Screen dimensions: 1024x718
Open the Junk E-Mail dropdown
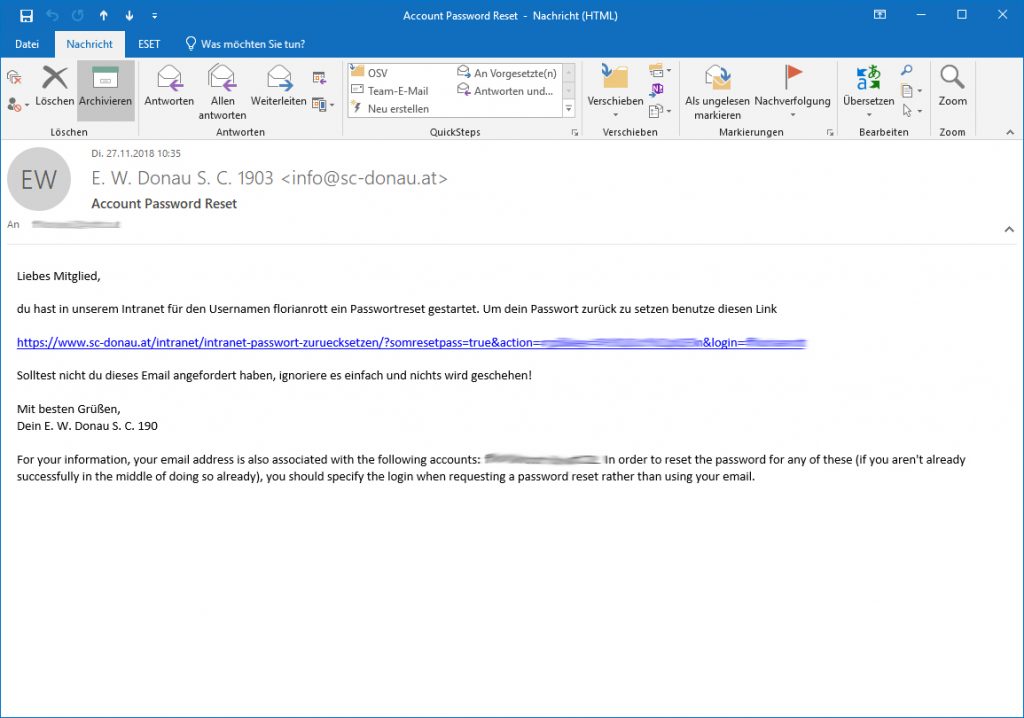tap(18, 105)
